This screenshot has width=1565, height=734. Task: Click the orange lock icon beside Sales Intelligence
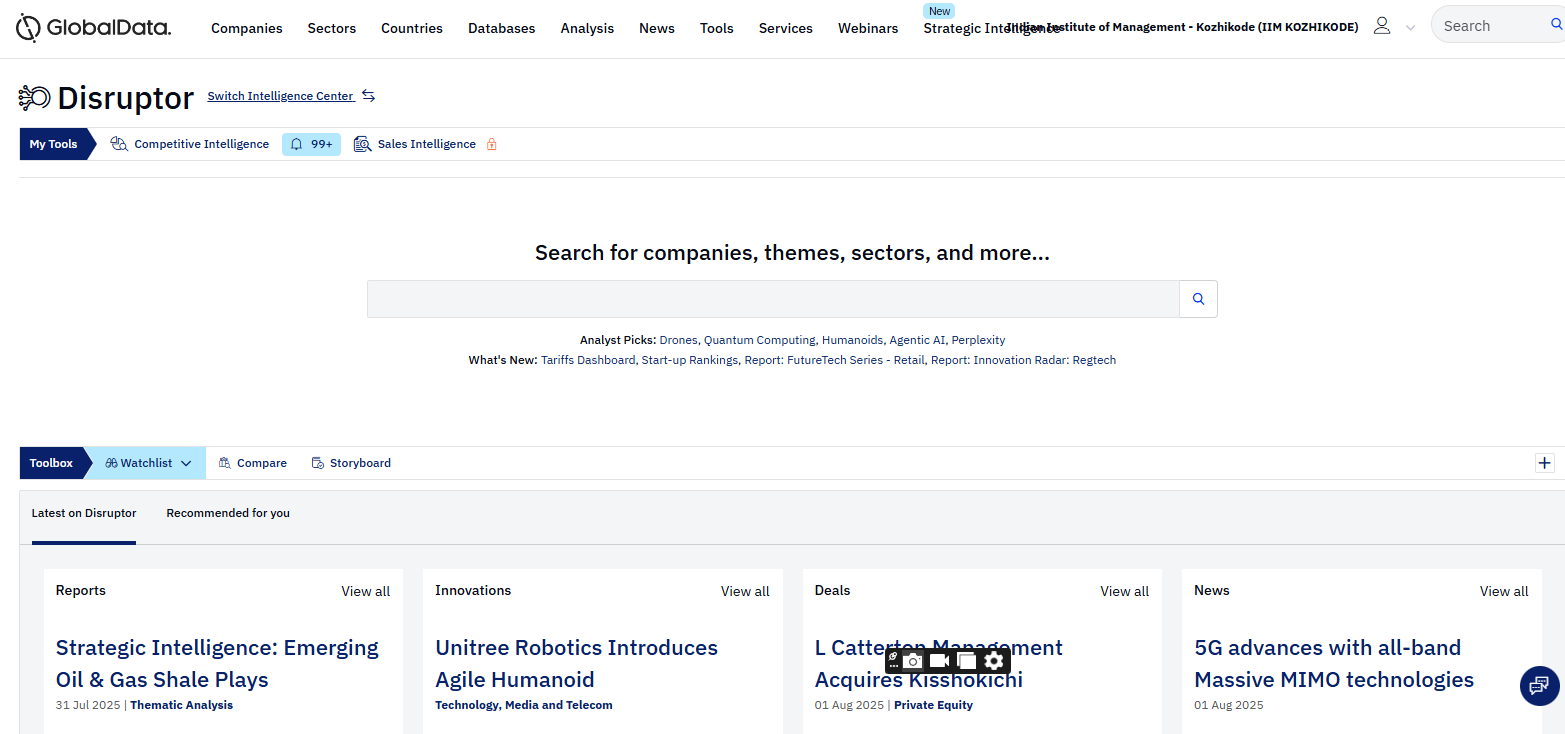(491, 144)
